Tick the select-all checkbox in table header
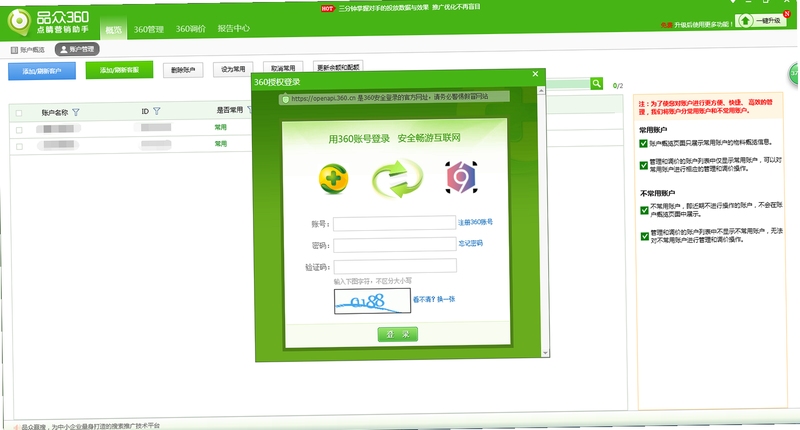800x430 pixels. [19, 113]
